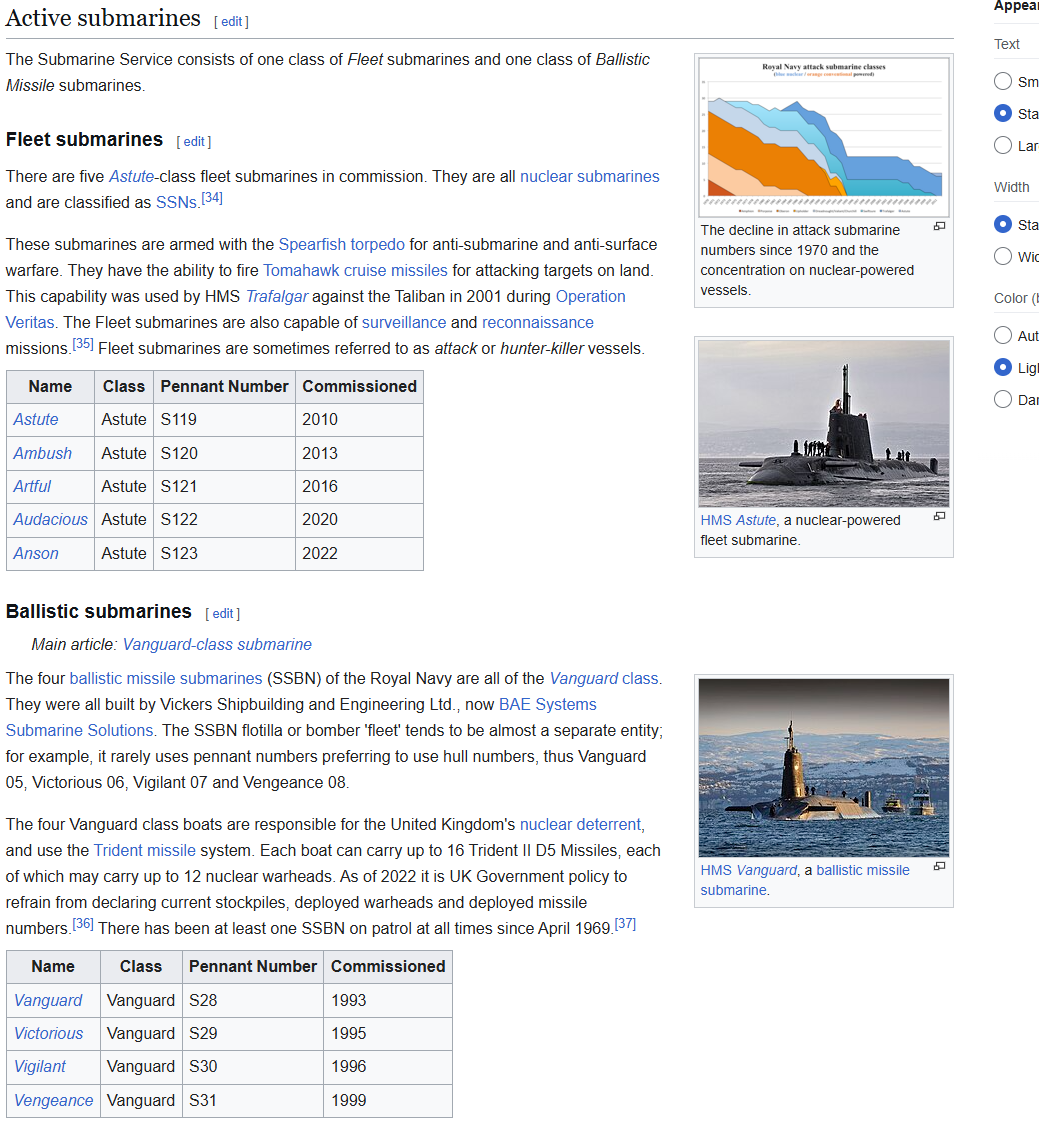Select the Standard width radio
The width and height of the screenshot is (1039, 1143).
coord(1003,224)
